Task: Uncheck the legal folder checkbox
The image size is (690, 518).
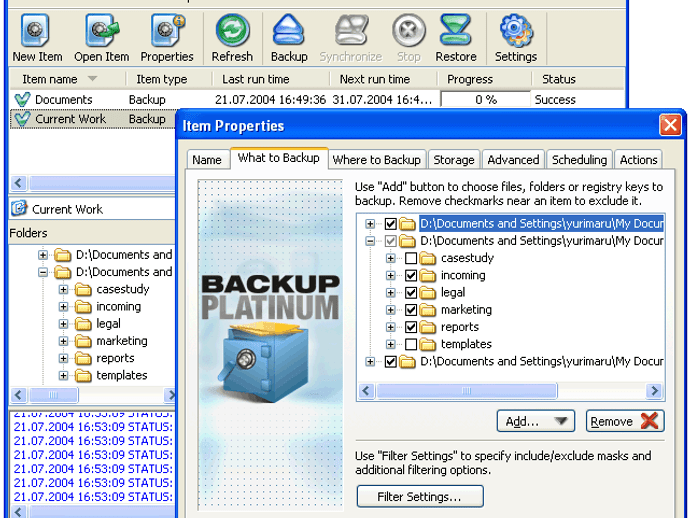Action: pyautogui.click(x=411, y=292)
